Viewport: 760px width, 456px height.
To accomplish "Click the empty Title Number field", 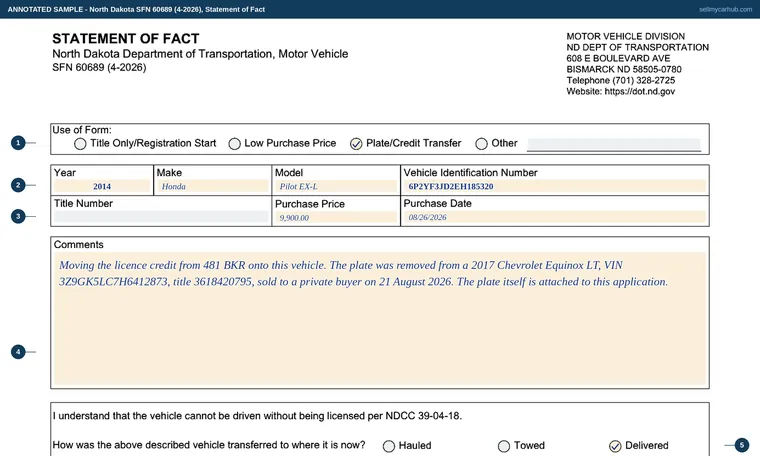I will point(161,217).
